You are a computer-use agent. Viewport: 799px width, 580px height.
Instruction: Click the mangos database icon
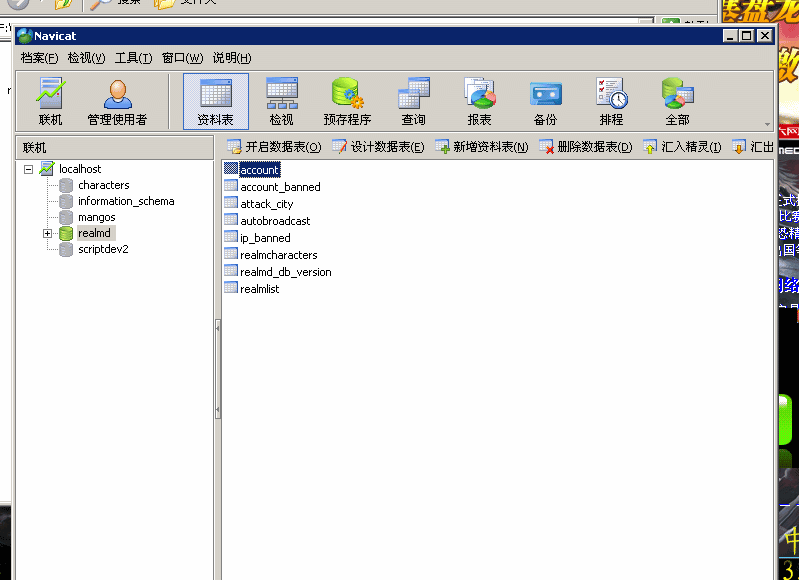pos(66,217)
